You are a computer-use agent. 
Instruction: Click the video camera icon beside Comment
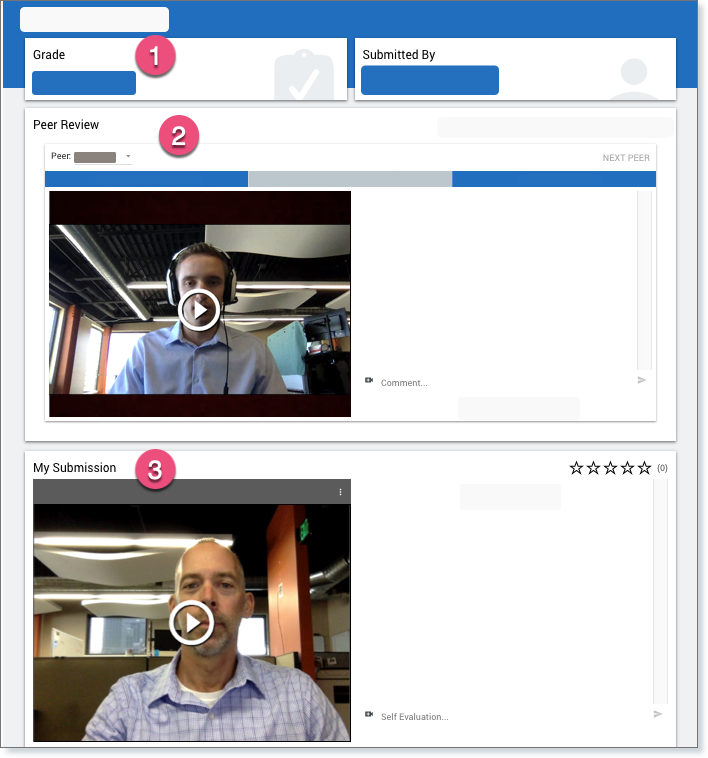click(x=369, y=381)
